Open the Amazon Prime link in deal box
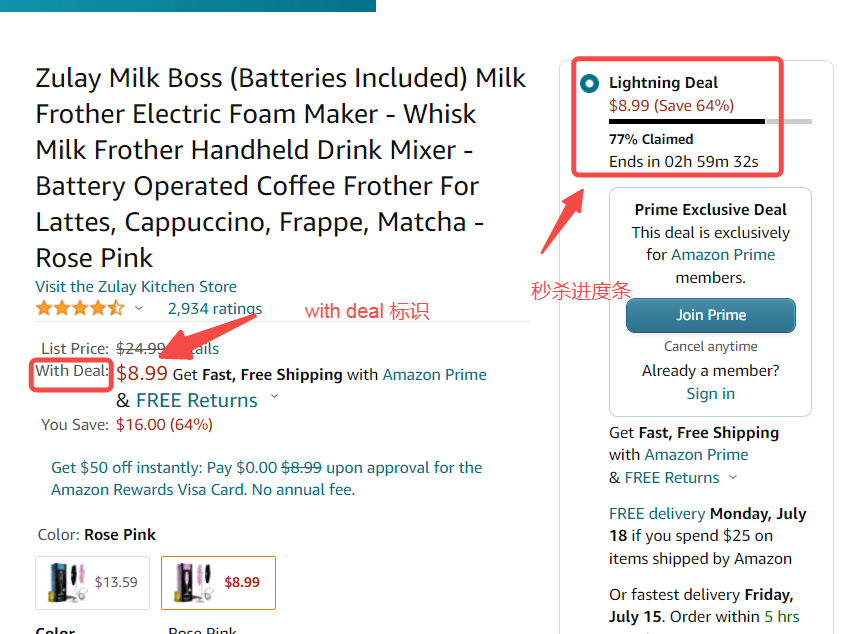 click(x=723, y=255)
